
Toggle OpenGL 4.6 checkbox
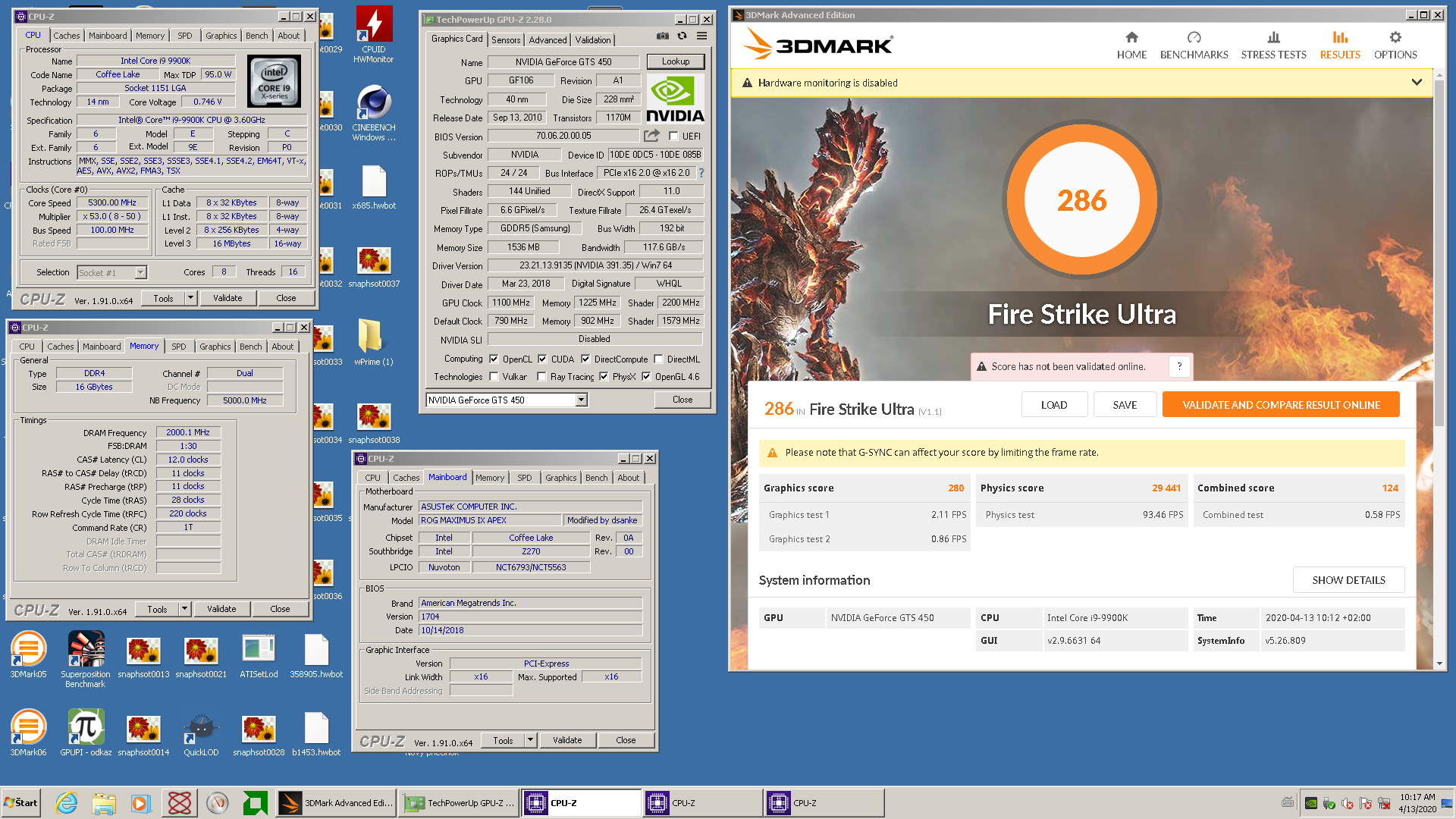[646, 377]
